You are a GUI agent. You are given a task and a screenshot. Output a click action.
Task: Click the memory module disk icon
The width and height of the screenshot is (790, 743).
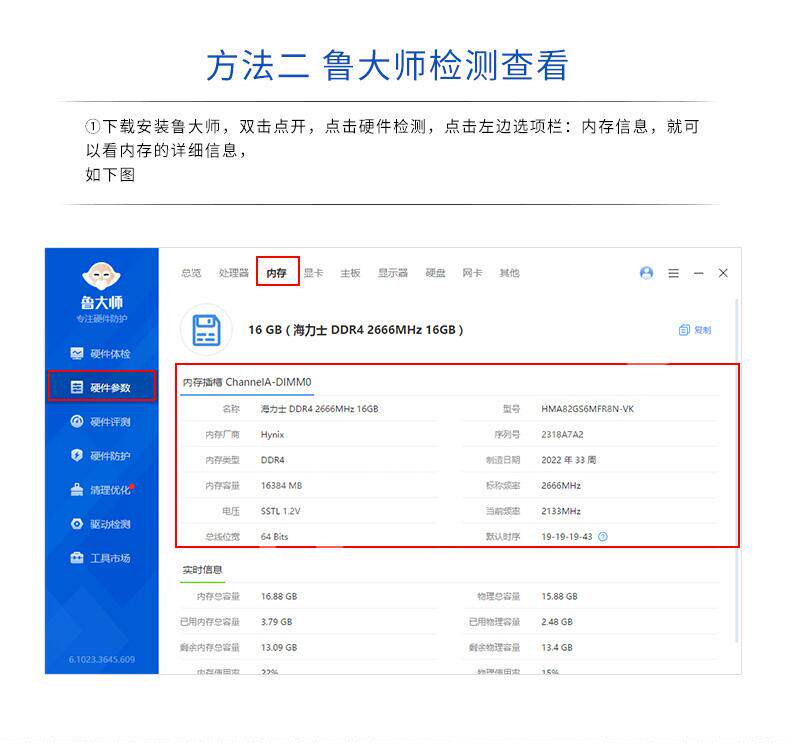(x=207, y=330)
